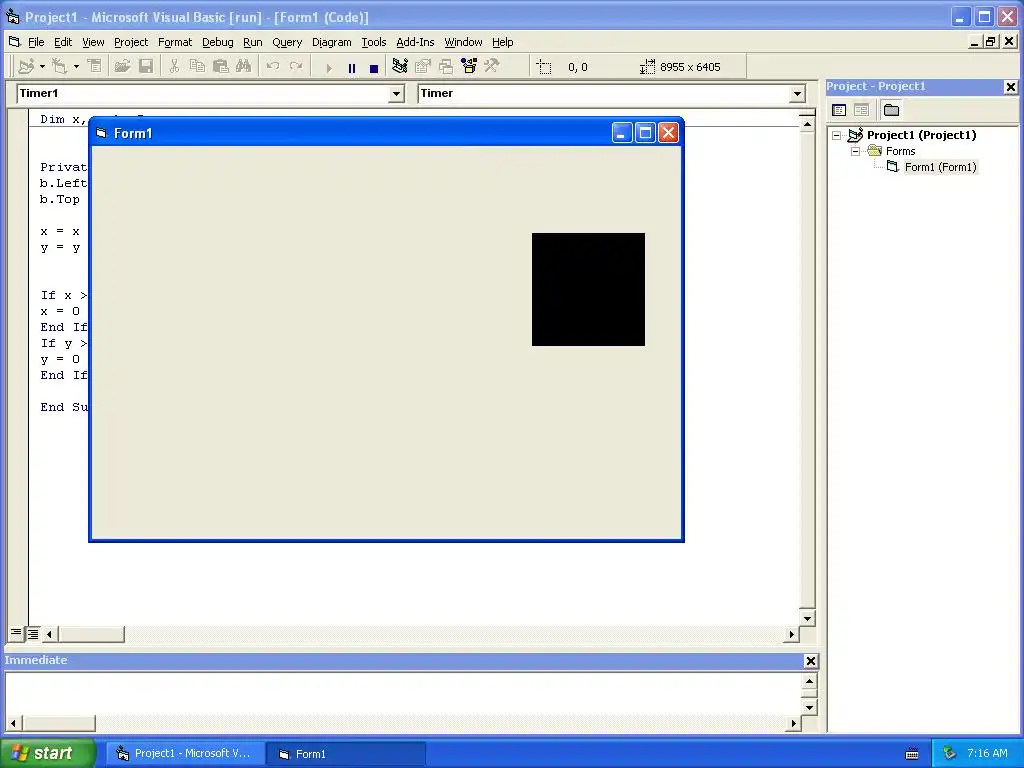Open the File menu

(36, 42)
